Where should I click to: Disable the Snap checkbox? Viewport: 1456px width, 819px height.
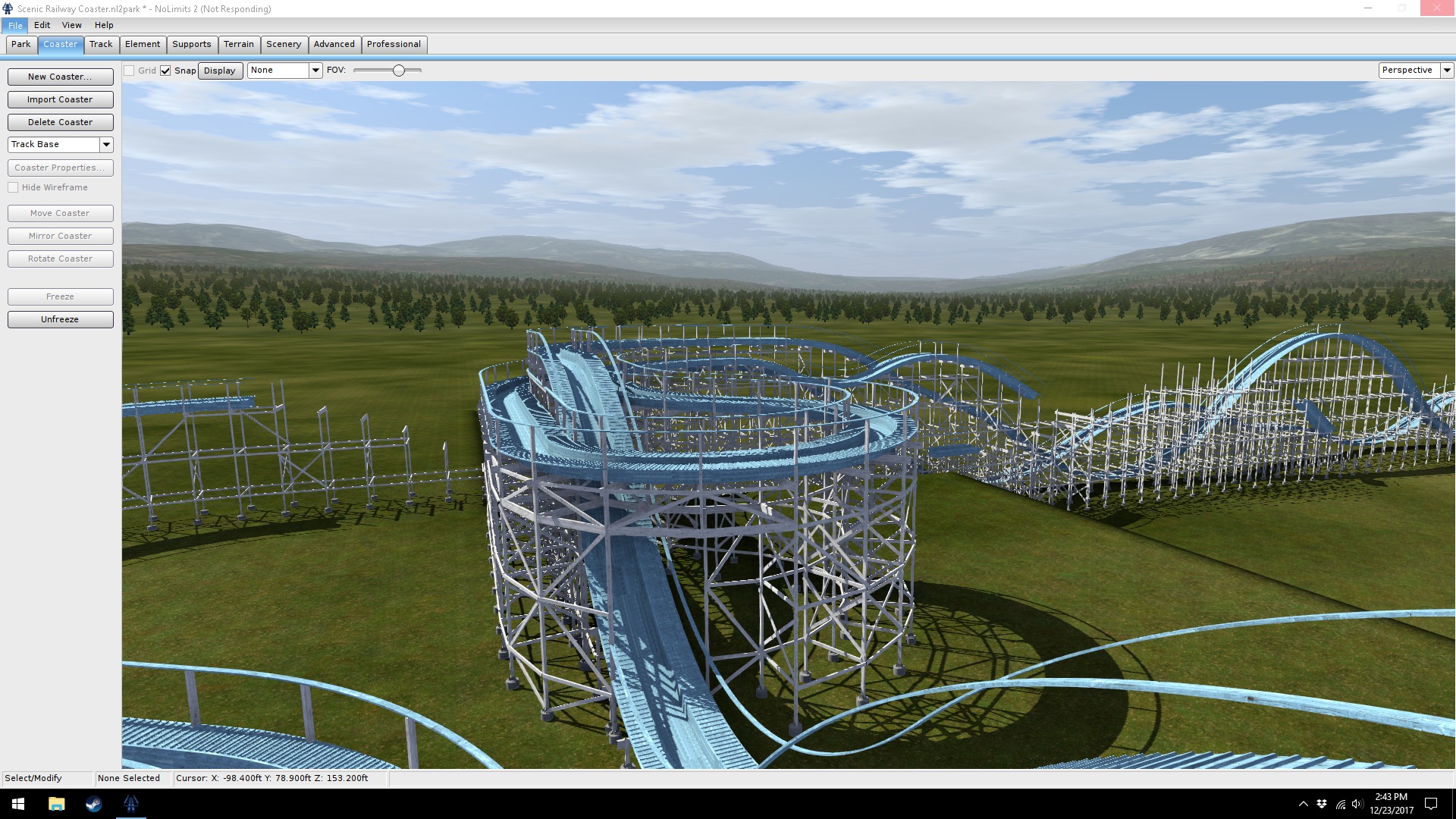click(x=165, y=71)
